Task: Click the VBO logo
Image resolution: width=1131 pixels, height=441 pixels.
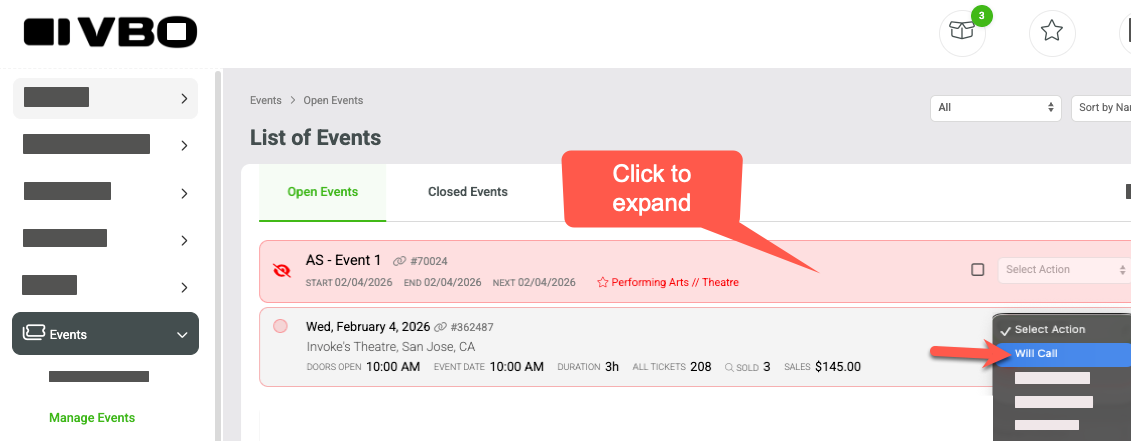Action: (x=110, y=32)
